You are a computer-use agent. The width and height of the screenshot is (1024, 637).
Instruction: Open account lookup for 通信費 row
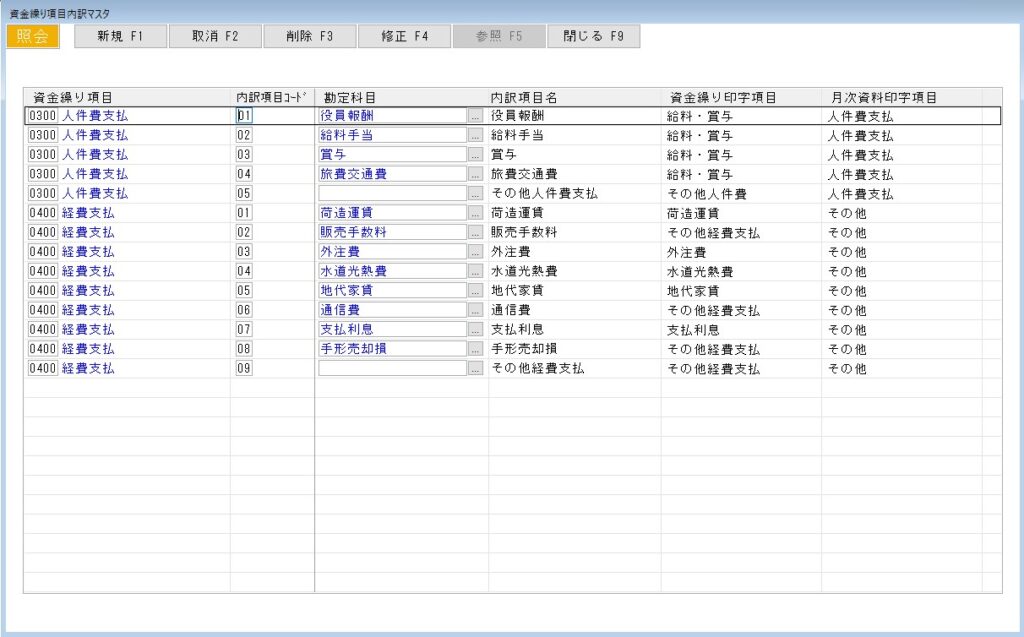[475, 310]
